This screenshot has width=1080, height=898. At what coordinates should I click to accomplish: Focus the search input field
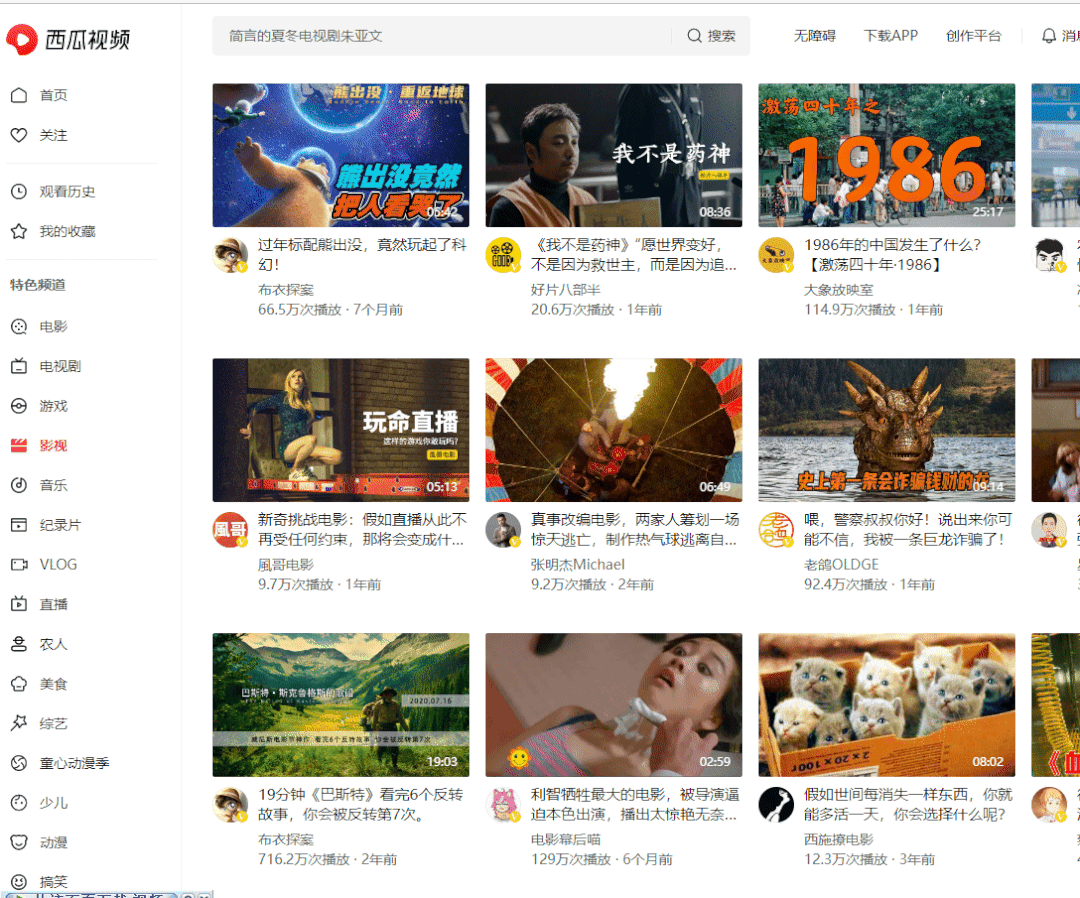441,36
